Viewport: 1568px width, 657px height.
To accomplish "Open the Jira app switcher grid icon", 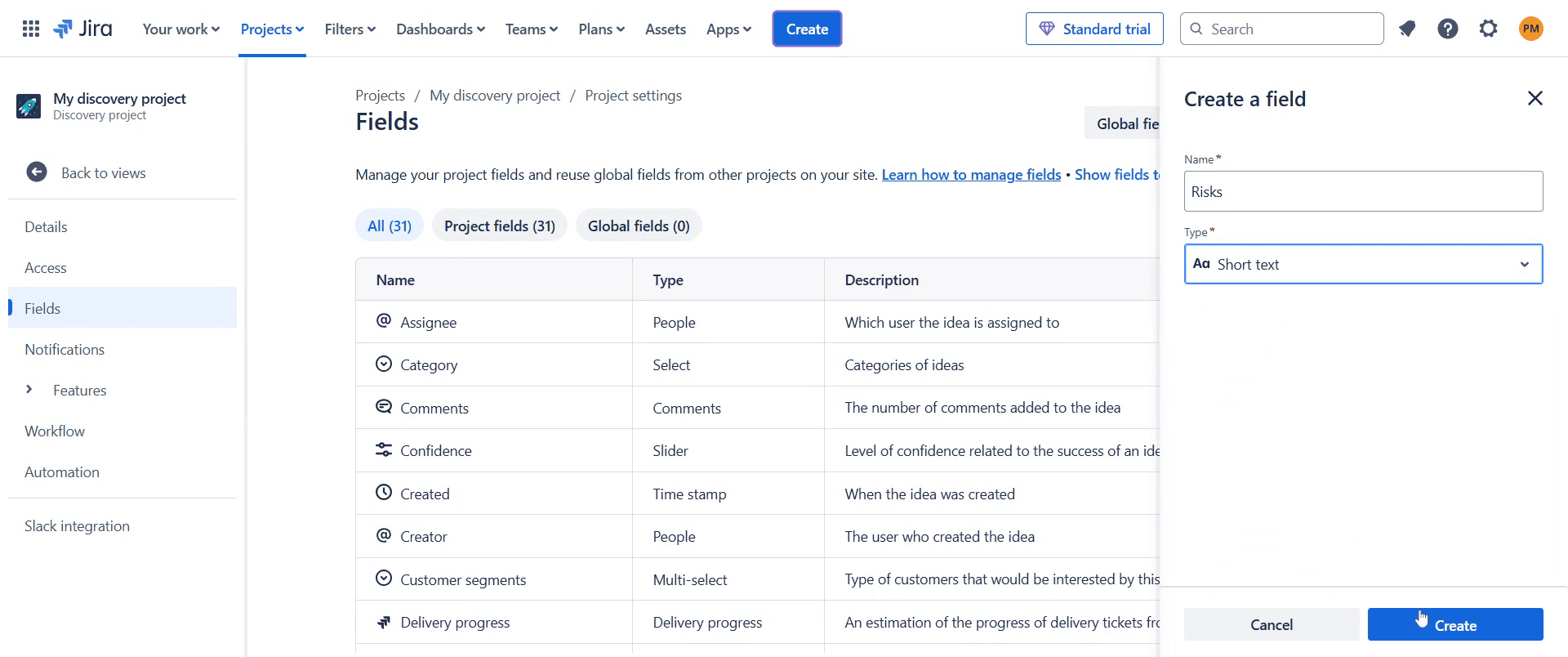I will coord(31,29).
